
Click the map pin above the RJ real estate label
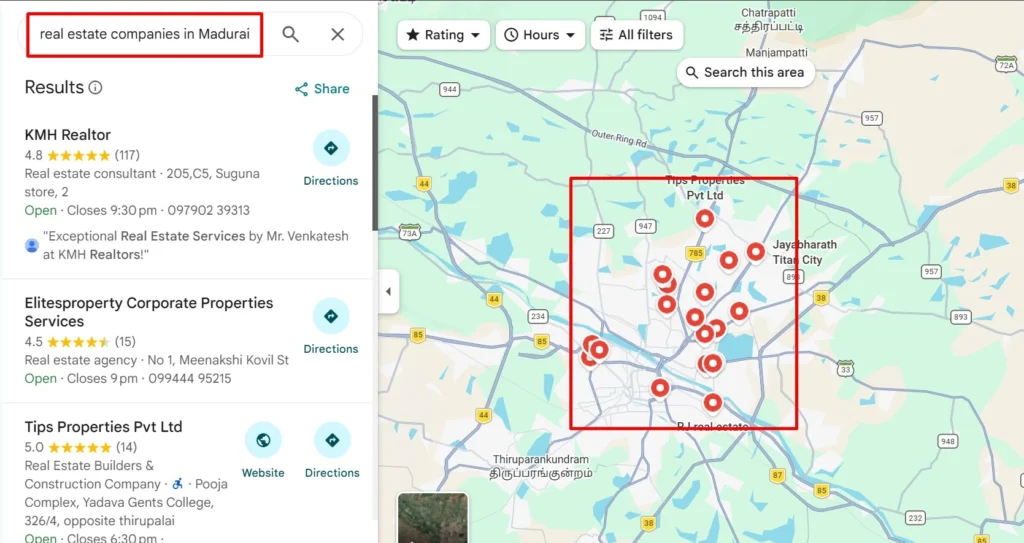click(712, 403)
